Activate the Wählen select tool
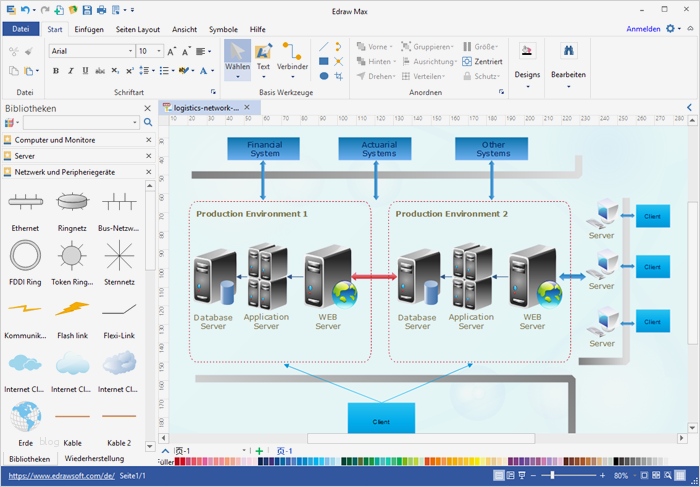700x487 pixels. [x=238, y=59]
